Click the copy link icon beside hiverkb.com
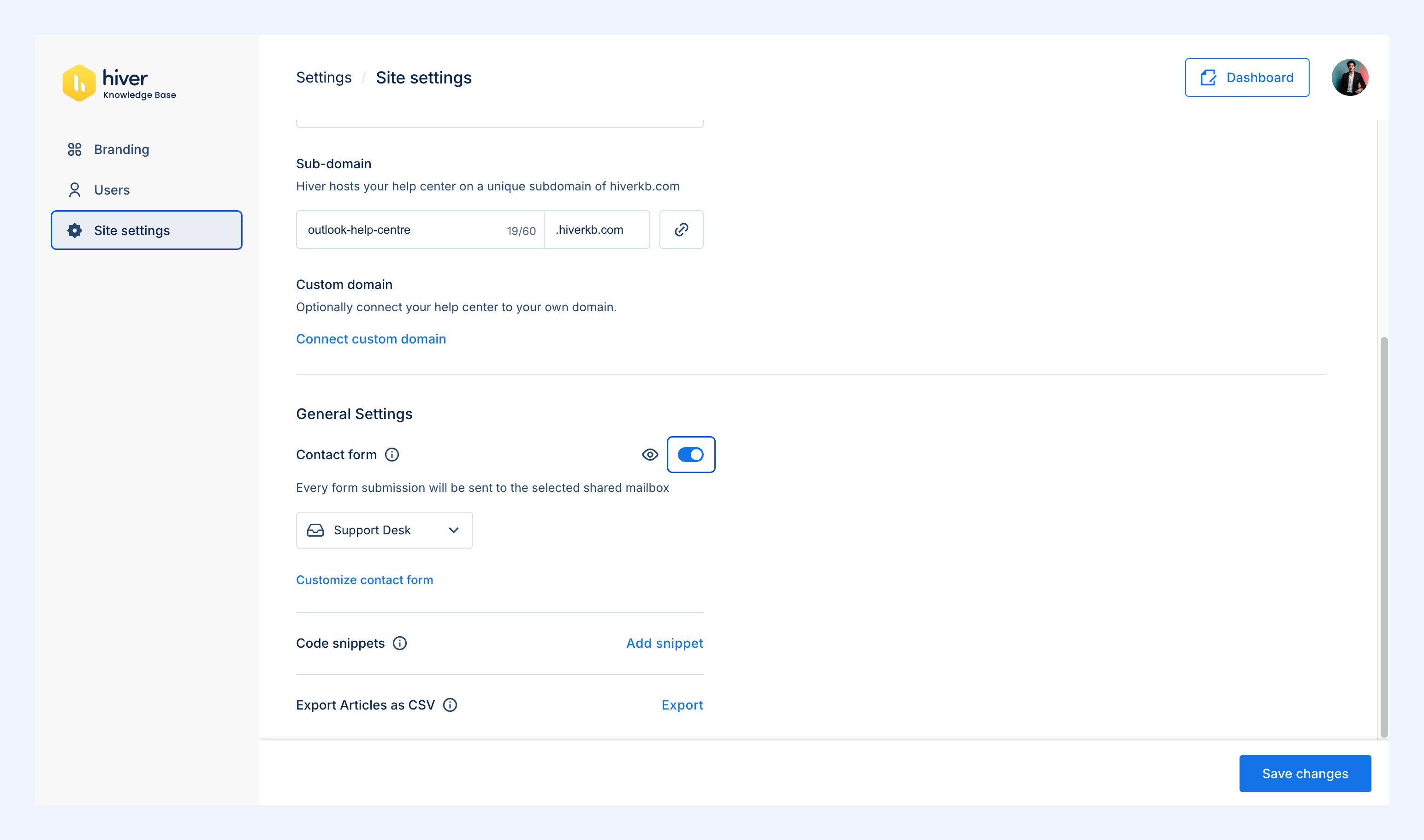The image size is (1424, 840). click(681, 230)
